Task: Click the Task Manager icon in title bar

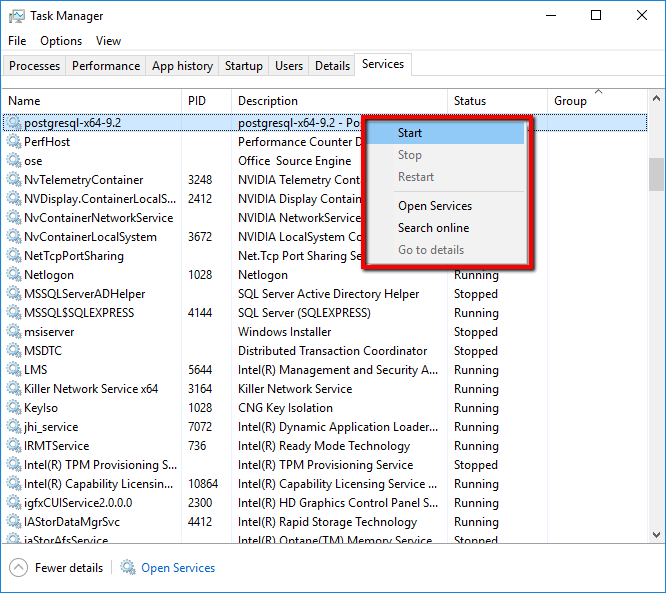Action: click(x=16, y=16)
